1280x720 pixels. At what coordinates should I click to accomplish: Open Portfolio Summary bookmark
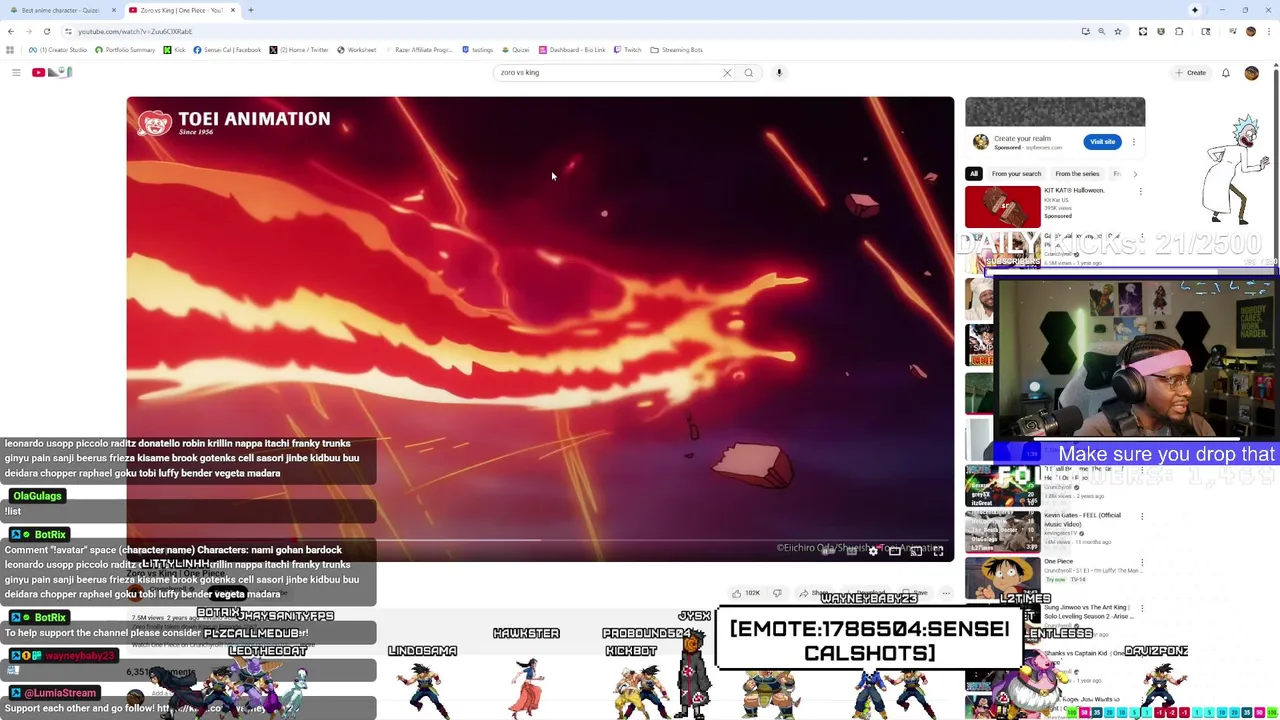pyautogui.click(x=125, y=50)
